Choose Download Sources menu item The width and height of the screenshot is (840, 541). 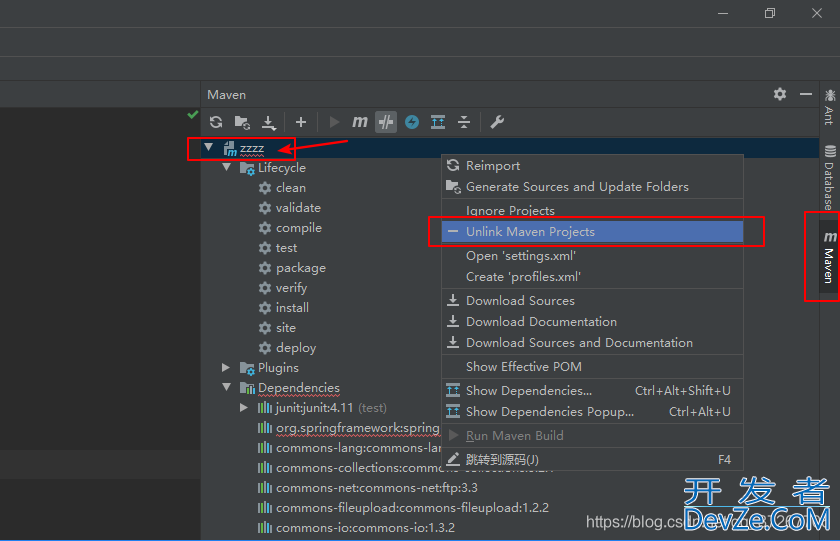click(592, 300)
